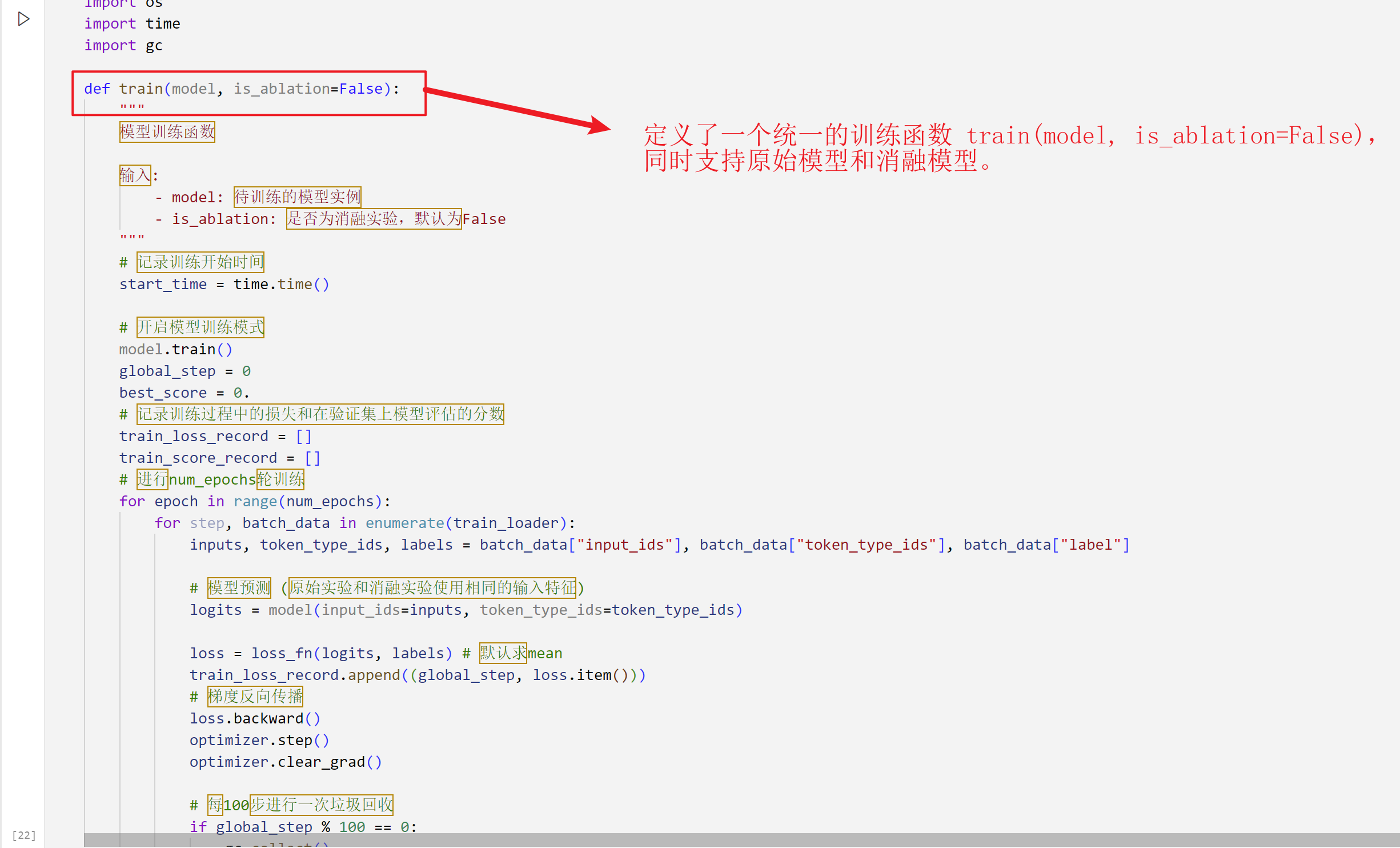Click the '- is_ablation:' docstring line
The height and width of the screenshot is (848, 1400).
coord(330,219)
